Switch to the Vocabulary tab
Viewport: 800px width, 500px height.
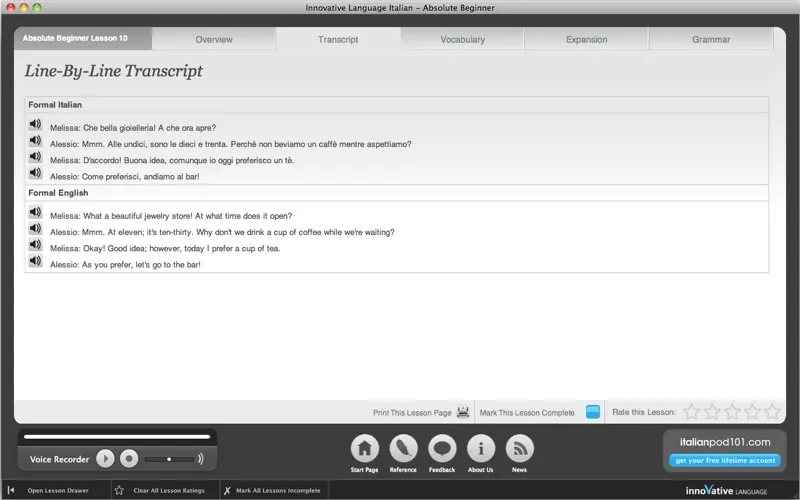point(462,40)
